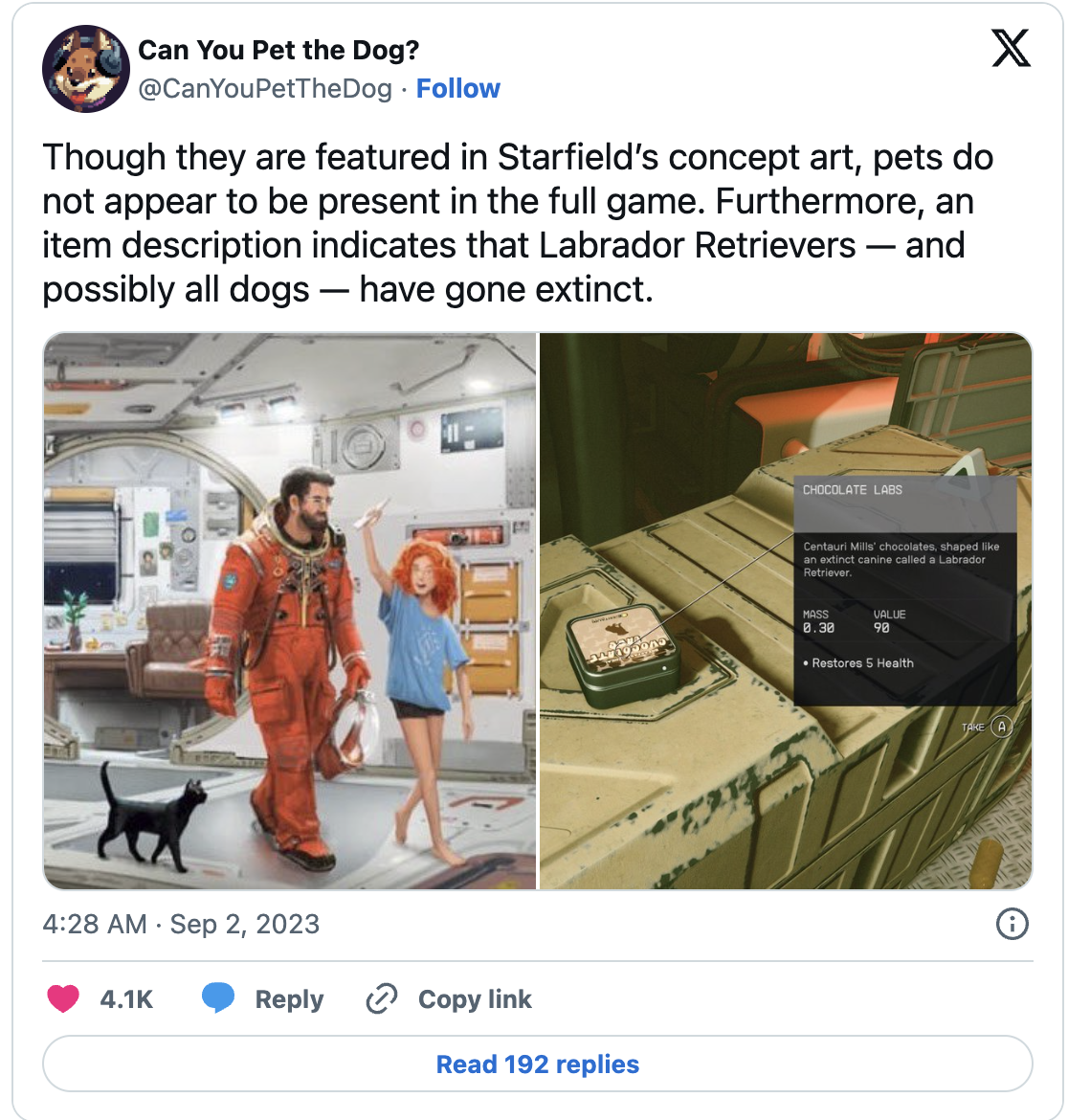Viewport: 1068px width, 1120px height.
Task: Click the chocolate tin in the screenshot
Action: [623, 655]
